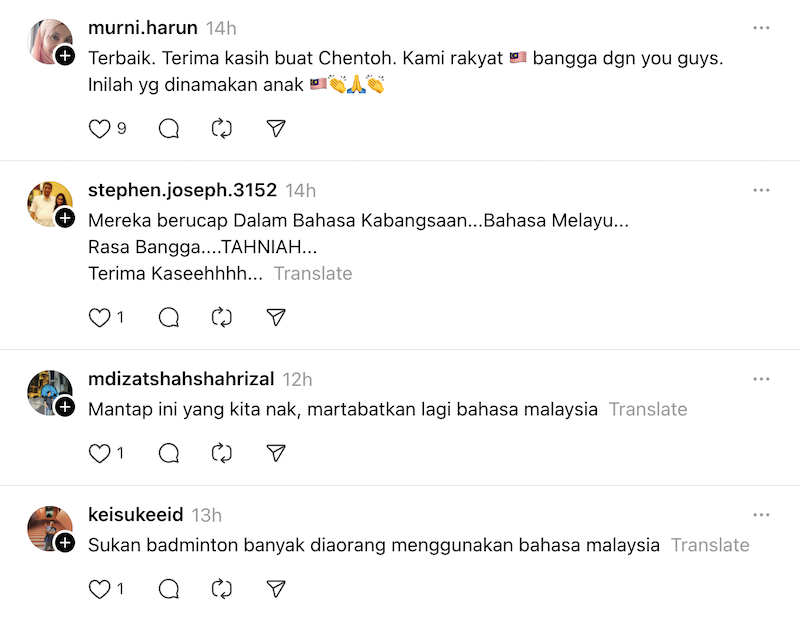Open more options for mdizatshahshahrizal's comment
The image size is (800, 619).
click(761, 379)
